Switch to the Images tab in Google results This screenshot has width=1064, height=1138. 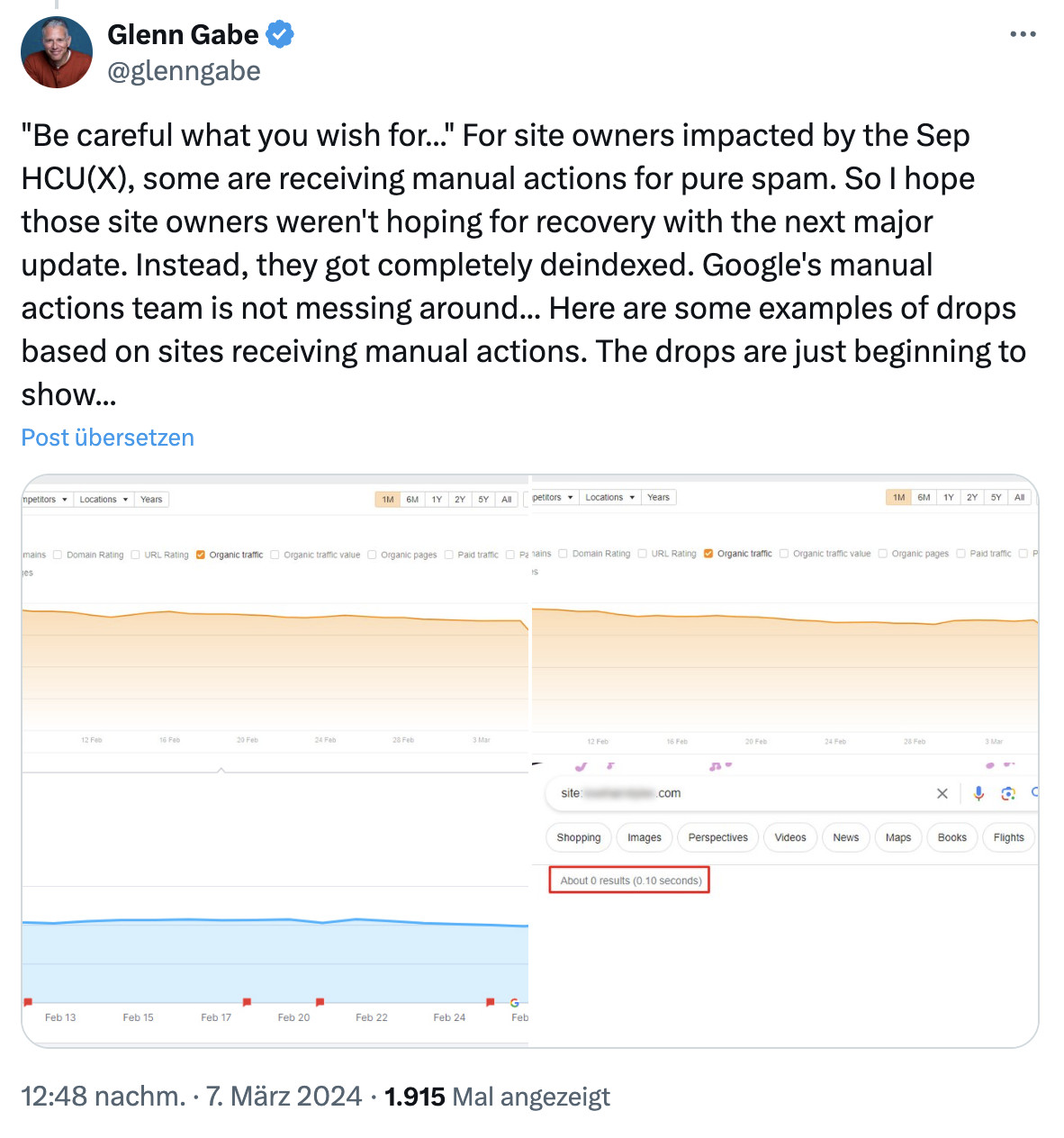(644, 837)
